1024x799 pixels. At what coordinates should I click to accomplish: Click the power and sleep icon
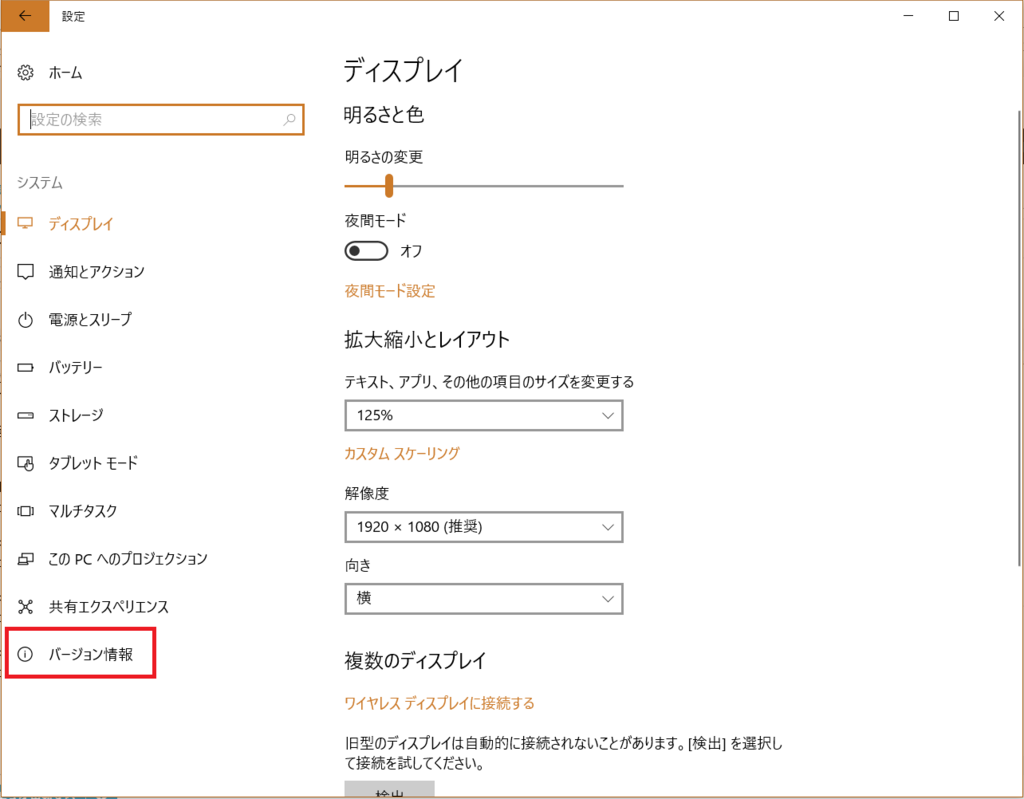tap(25, 319)
